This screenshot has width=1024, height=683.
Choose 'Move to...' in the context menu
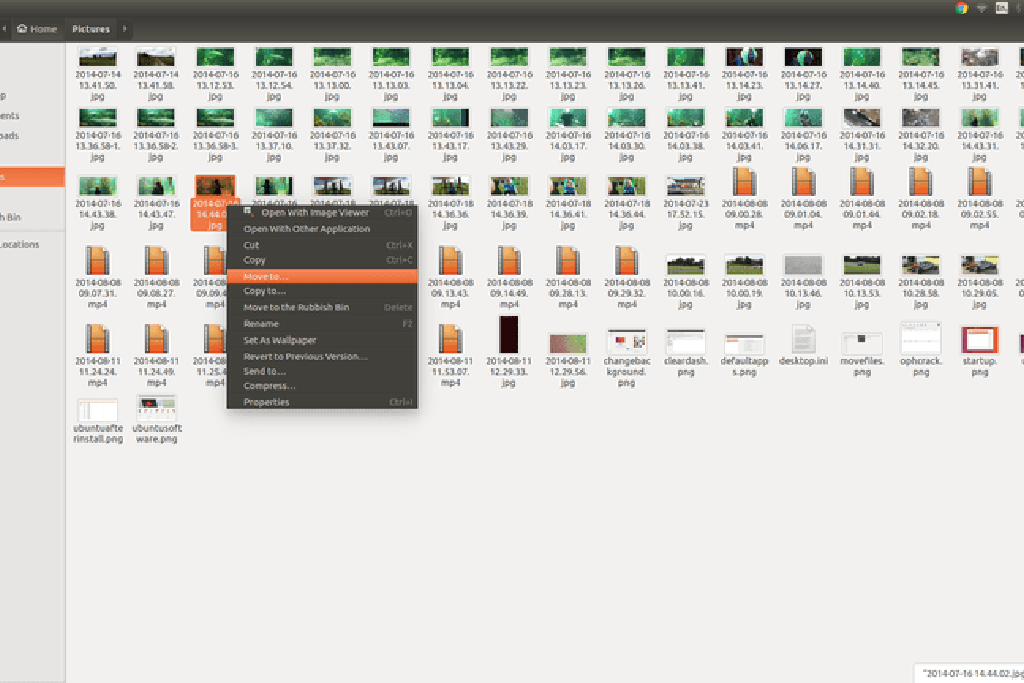265,276
